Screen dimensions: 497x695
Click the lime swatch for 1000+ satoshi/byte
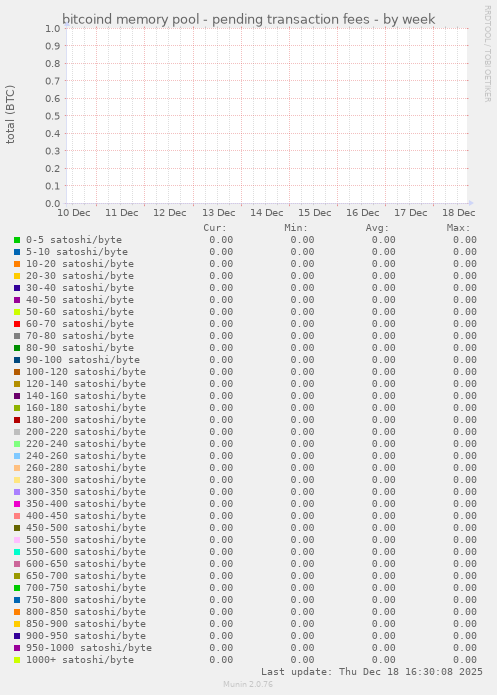(x=17, y=660)
